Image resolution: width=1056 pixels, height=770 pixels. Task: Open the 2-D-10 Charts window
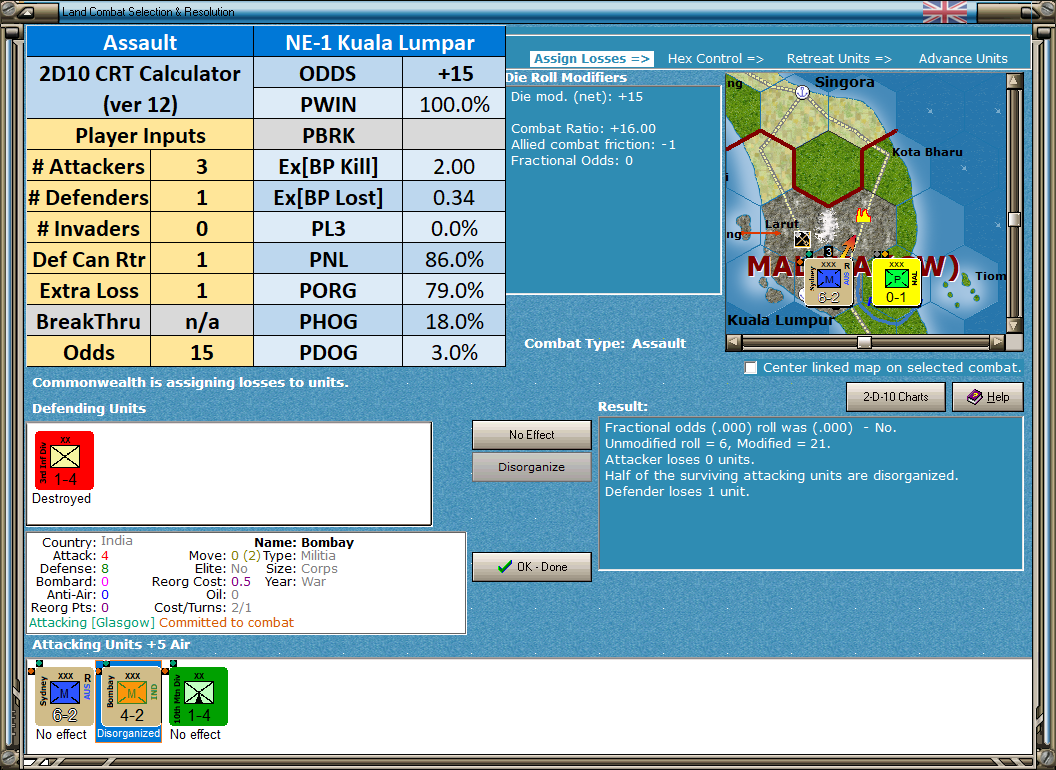pos(895,396)
